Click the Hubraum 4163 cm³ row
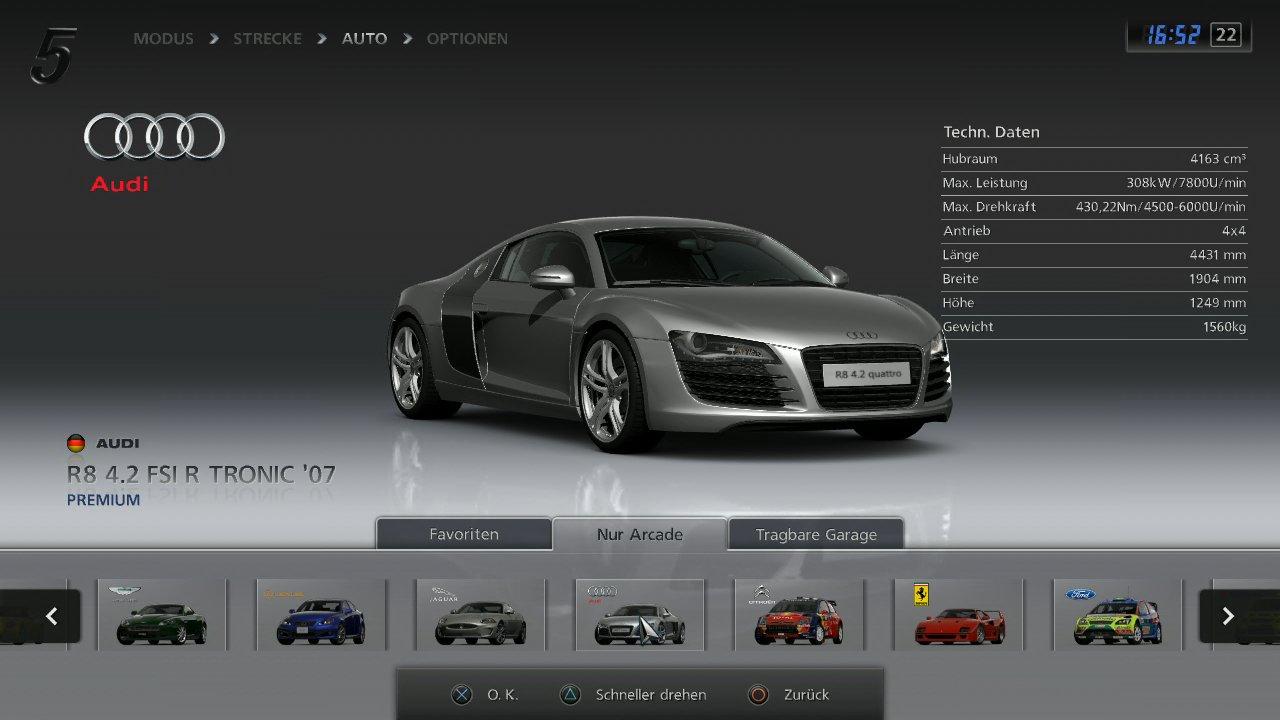Viewport: 1280px width, 720px height. pyautogui.click(x=1094, y=159)
